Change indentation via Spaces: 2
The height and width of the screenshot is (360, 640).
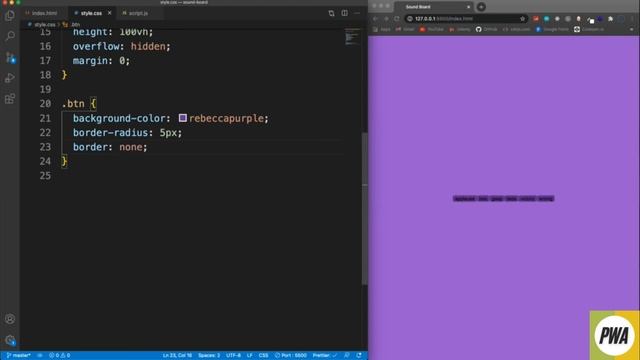[209, 356]
